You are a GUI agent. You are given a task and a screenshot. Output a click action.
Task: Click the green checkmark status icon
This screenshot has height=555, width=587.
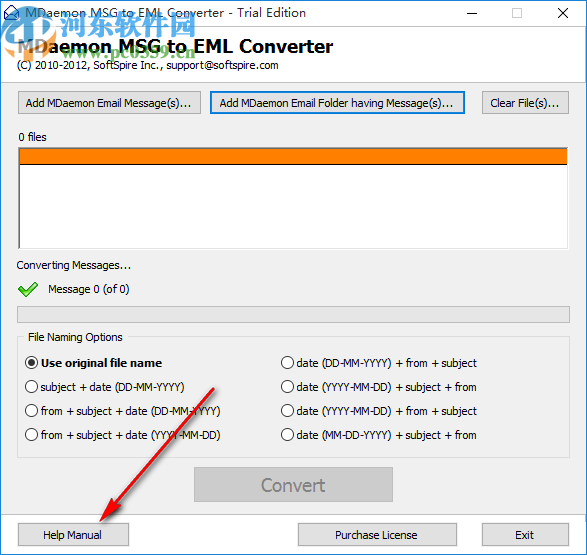pyautogui.click(x=28, y=289)
